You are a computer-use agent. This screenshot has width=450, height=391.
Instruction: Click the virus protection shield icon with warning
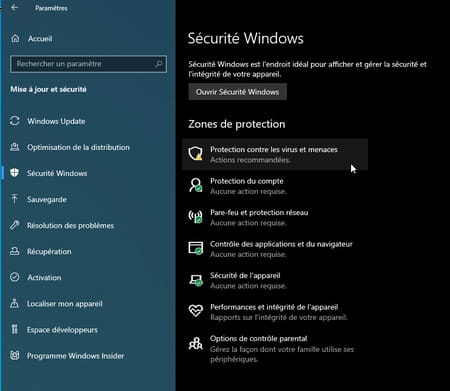coord(195,154)
